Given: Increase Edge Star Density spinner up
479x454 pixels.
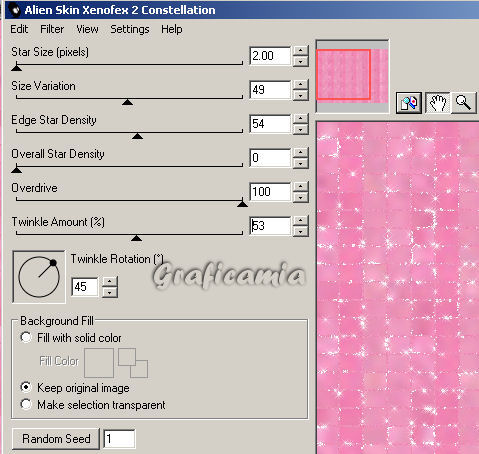Looking at the screenshot, I should 301,119.
